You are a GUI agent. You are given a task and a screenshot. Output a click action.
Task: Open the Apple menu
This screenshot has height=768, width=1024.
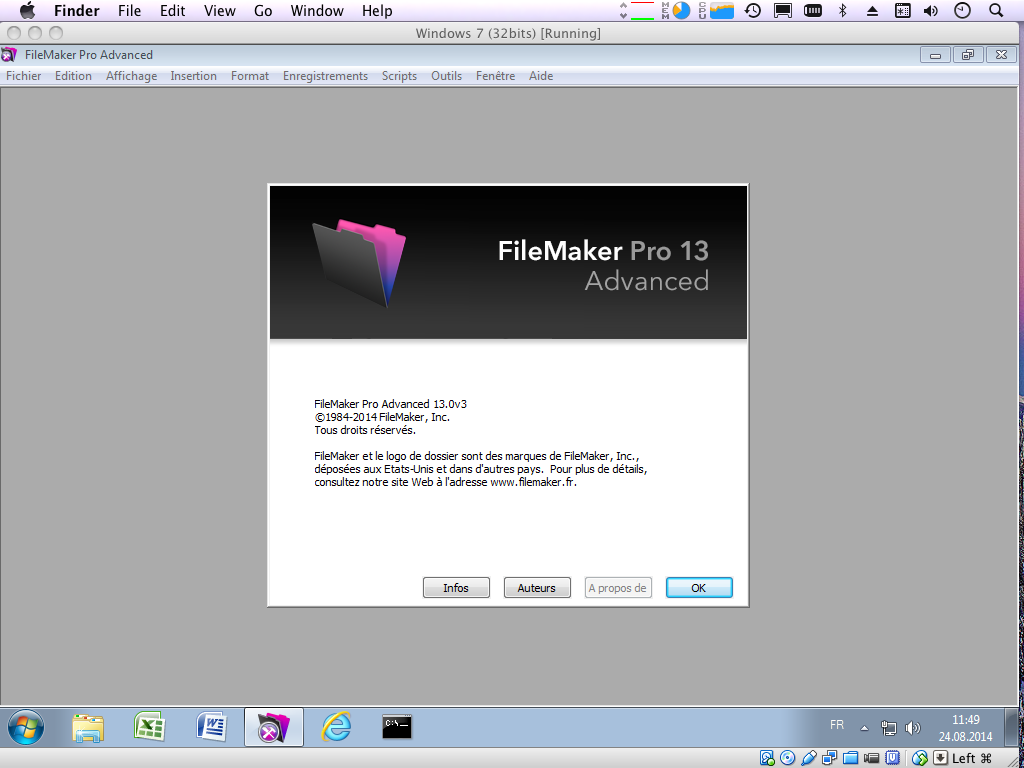point(27,10)
